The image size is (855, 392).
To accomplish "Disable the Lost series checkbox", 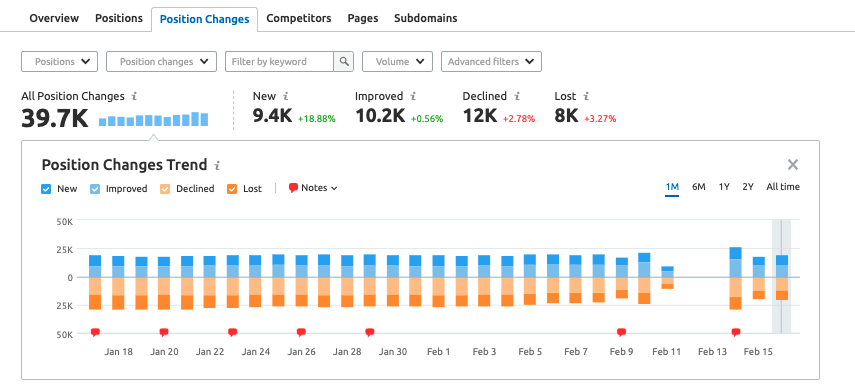I will click(x=232, y=189).
